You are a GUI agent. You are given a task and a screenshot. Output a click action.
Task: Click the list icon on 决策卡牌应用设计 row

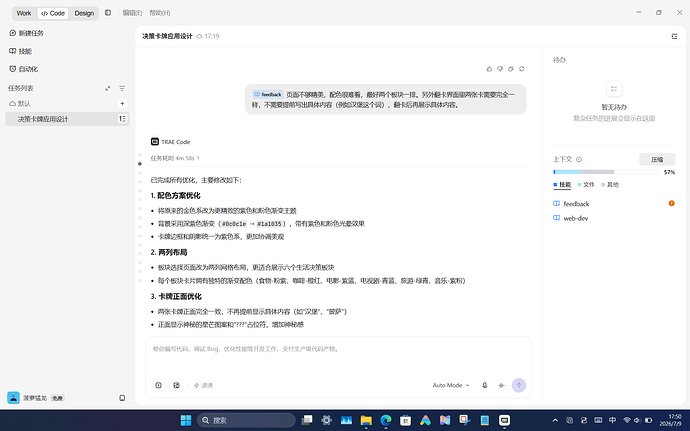pos(122,119)
